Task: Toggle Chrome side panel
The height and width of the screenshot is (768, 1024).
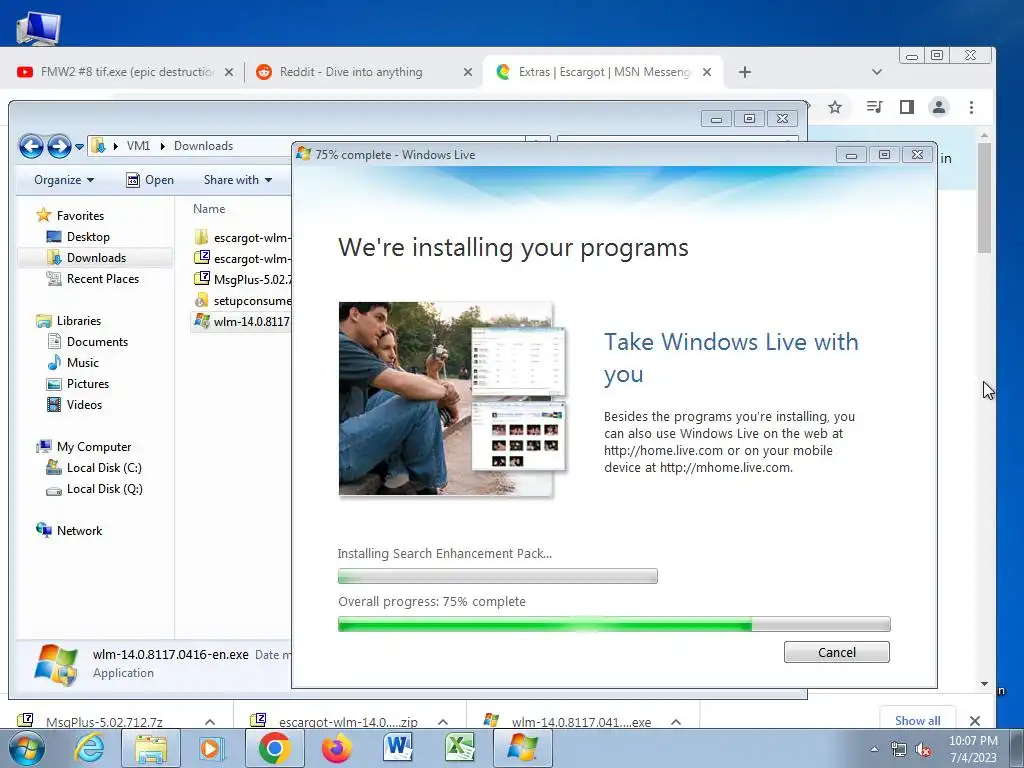Action: click(x=906, y=107)
